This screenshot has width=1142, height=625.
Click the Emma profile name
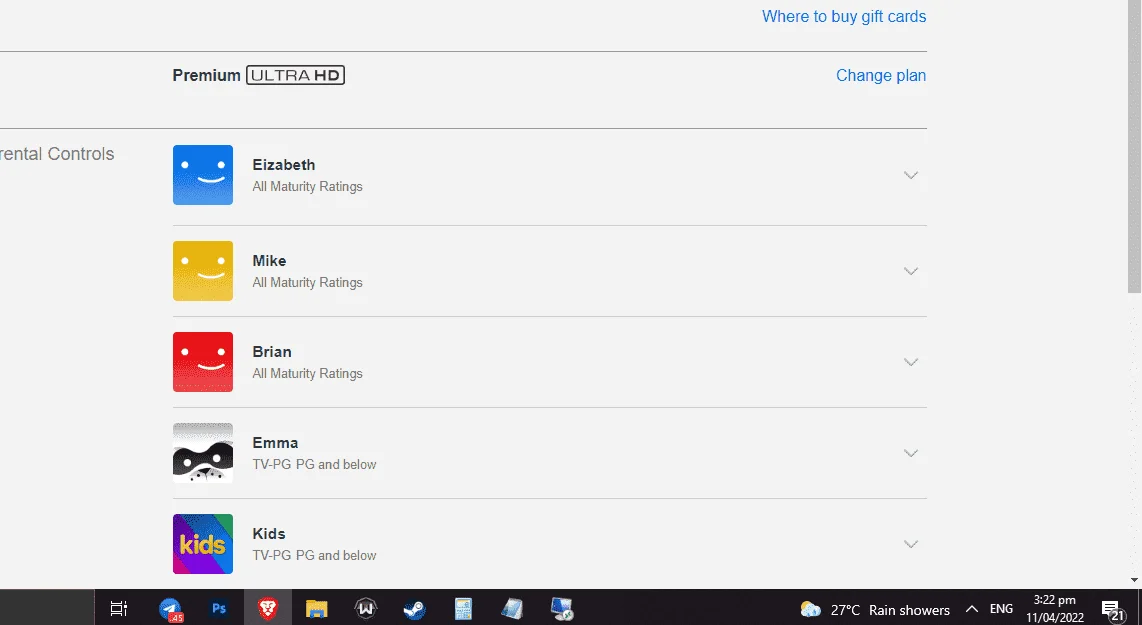pyautogui.click(x=275, y=443)
